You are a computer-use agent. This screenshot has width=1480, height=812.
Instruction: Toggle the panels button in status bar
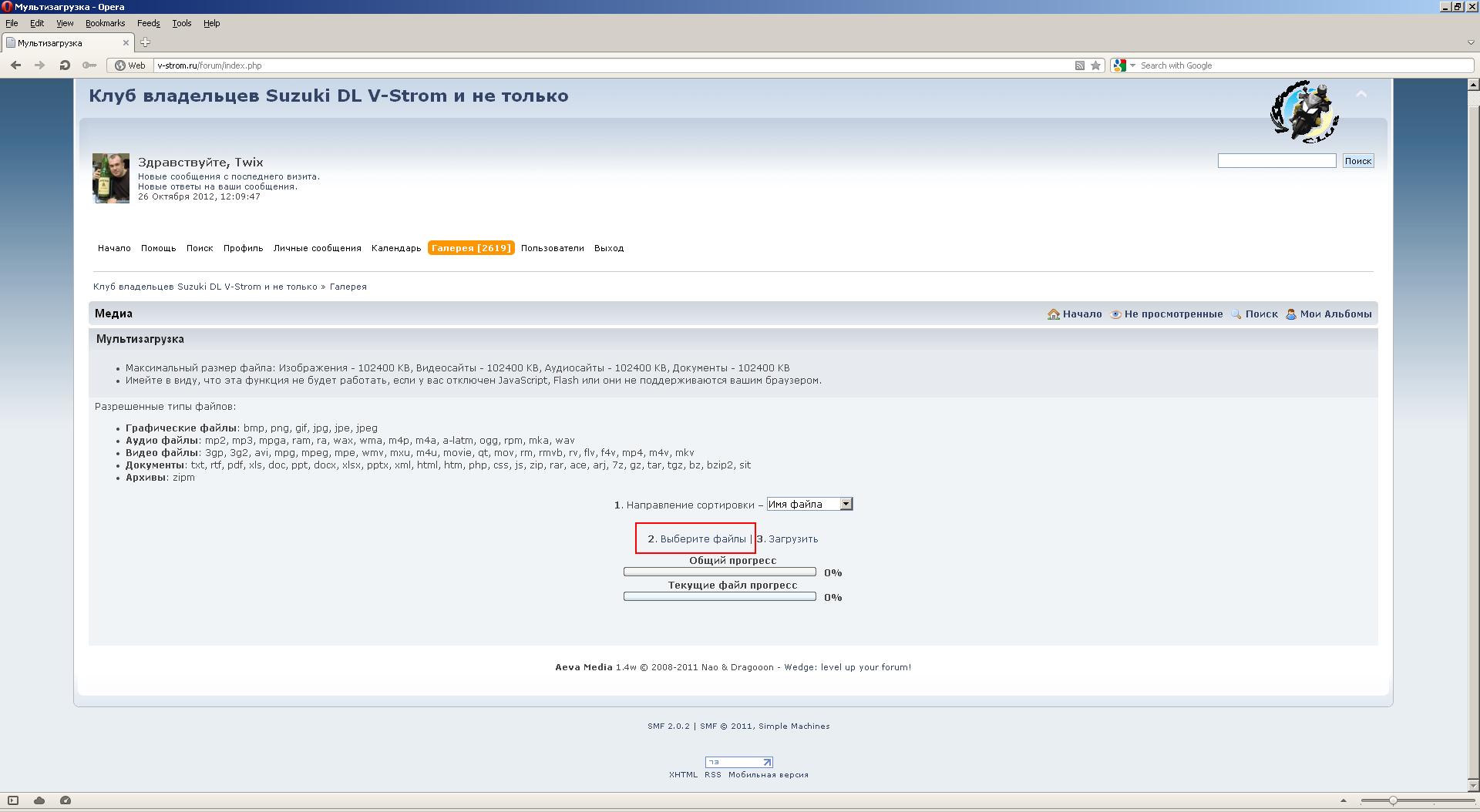tap(13, 800)
